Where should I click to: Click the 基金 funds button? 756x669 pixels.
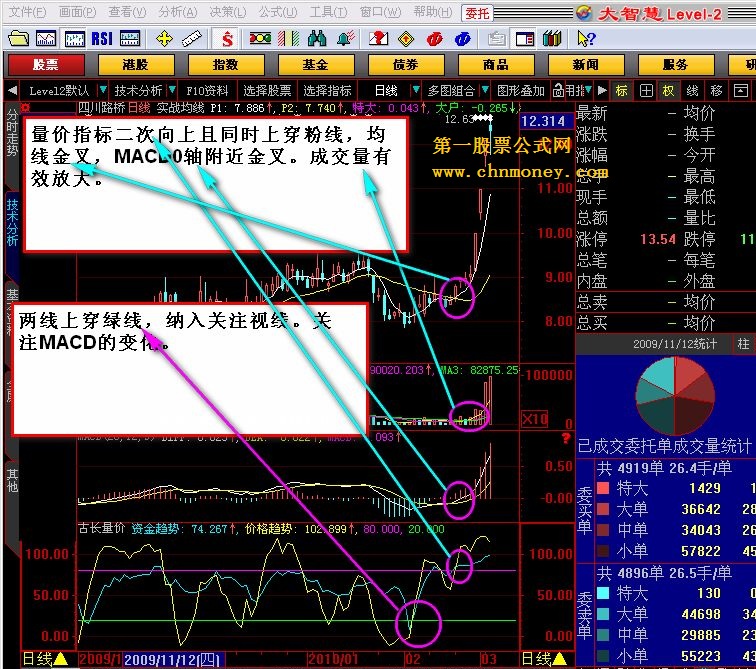(x=316, y=65)
